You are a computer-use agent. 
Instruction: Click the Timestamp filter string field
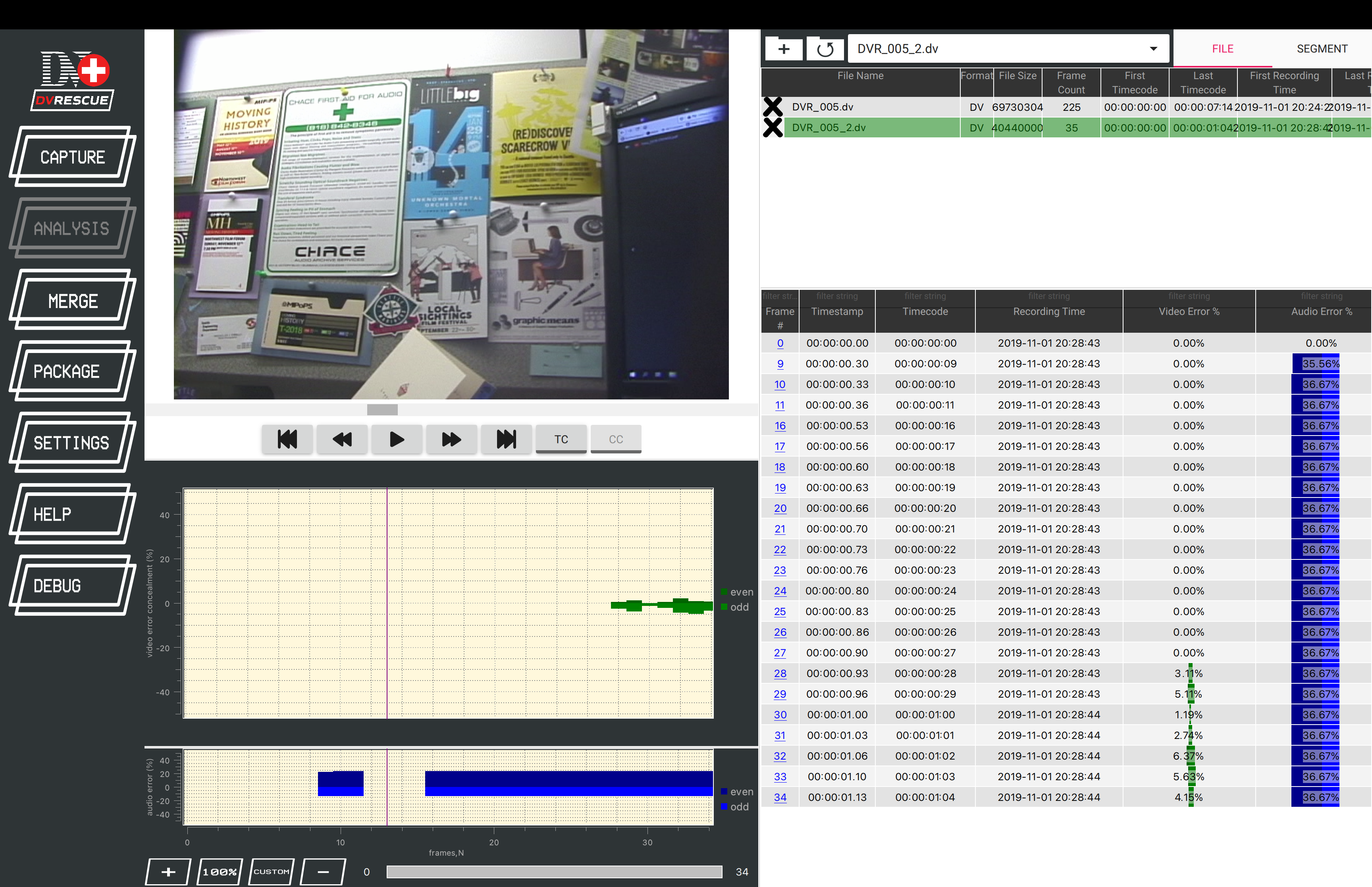pos(837,296)
